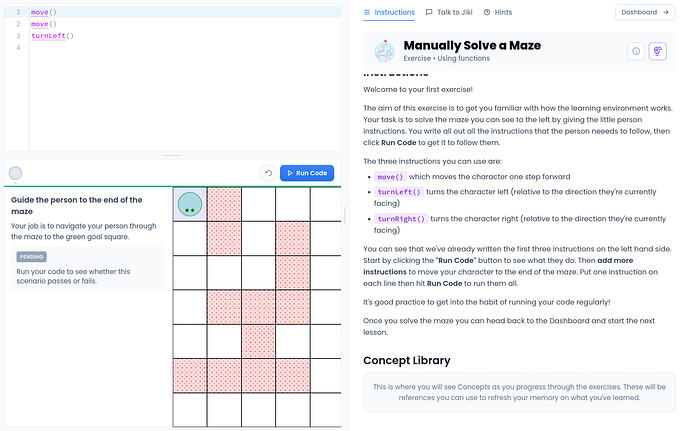
Task: Click the turnLeft() line in editor
Action: pos(52,36)
